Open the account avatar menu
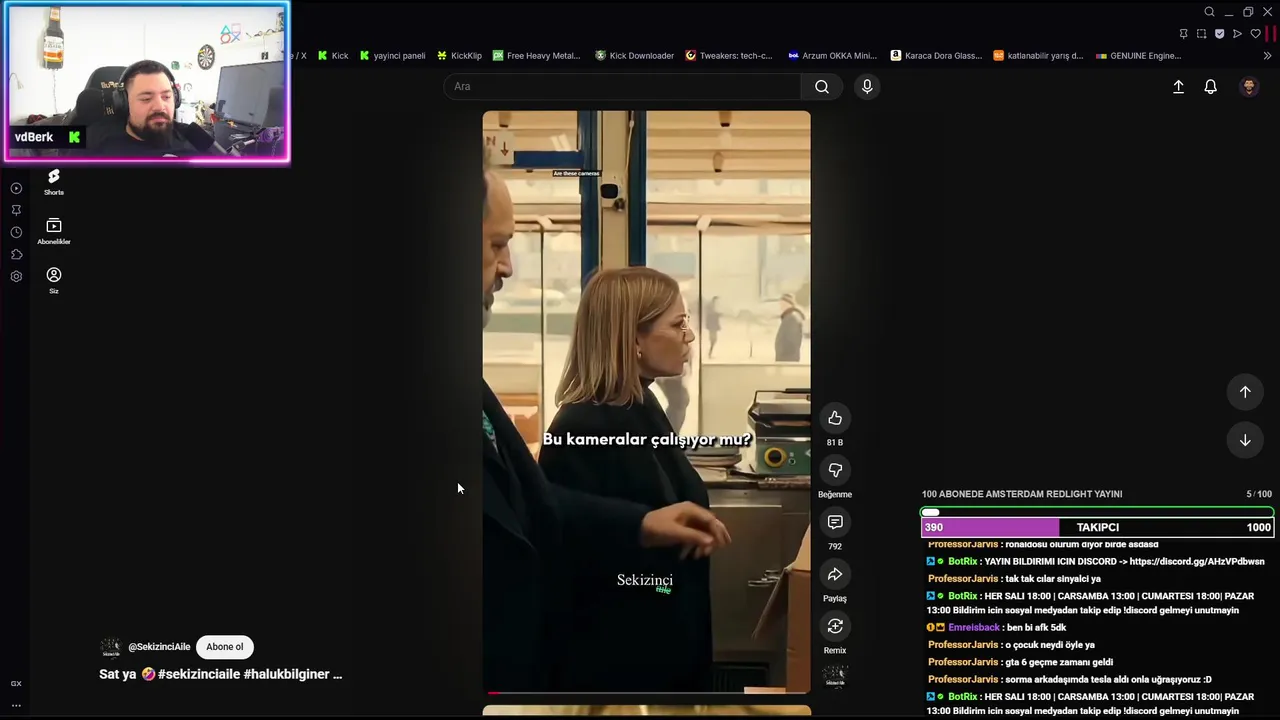This screenshot has width=1280, height=720. click(1248, 87)
